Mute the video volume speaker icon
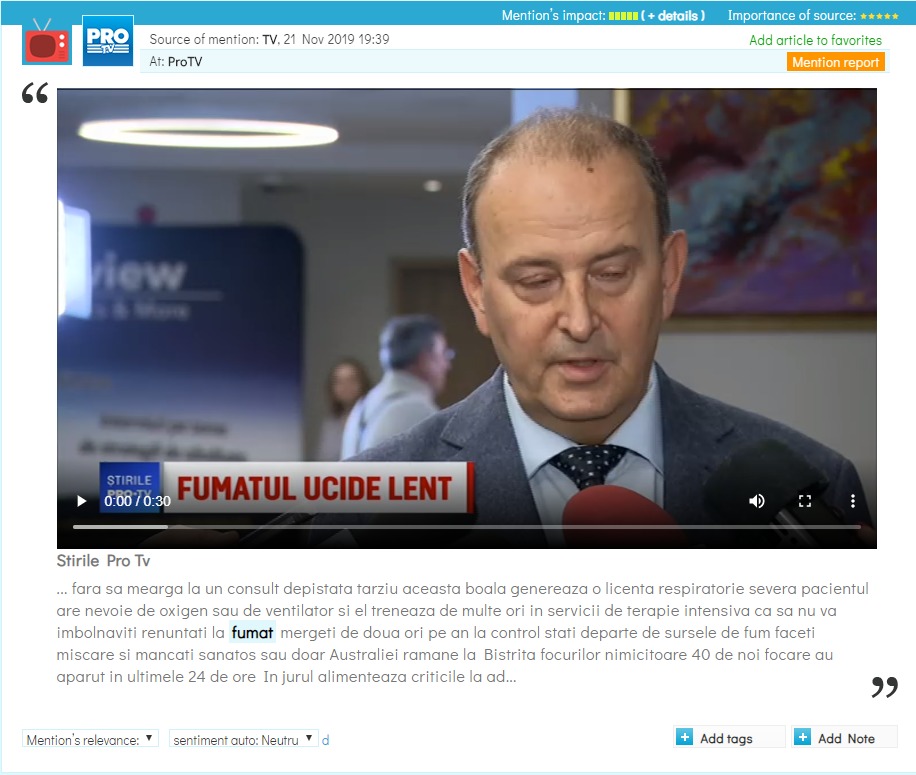Screen dimensions: 916x775 coord(757,501)
